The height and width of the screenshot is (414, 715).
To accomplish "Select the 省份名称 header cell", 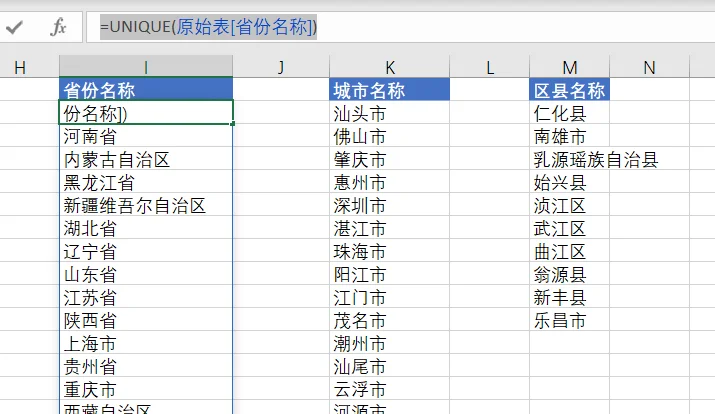I will (x=146, y=89).
